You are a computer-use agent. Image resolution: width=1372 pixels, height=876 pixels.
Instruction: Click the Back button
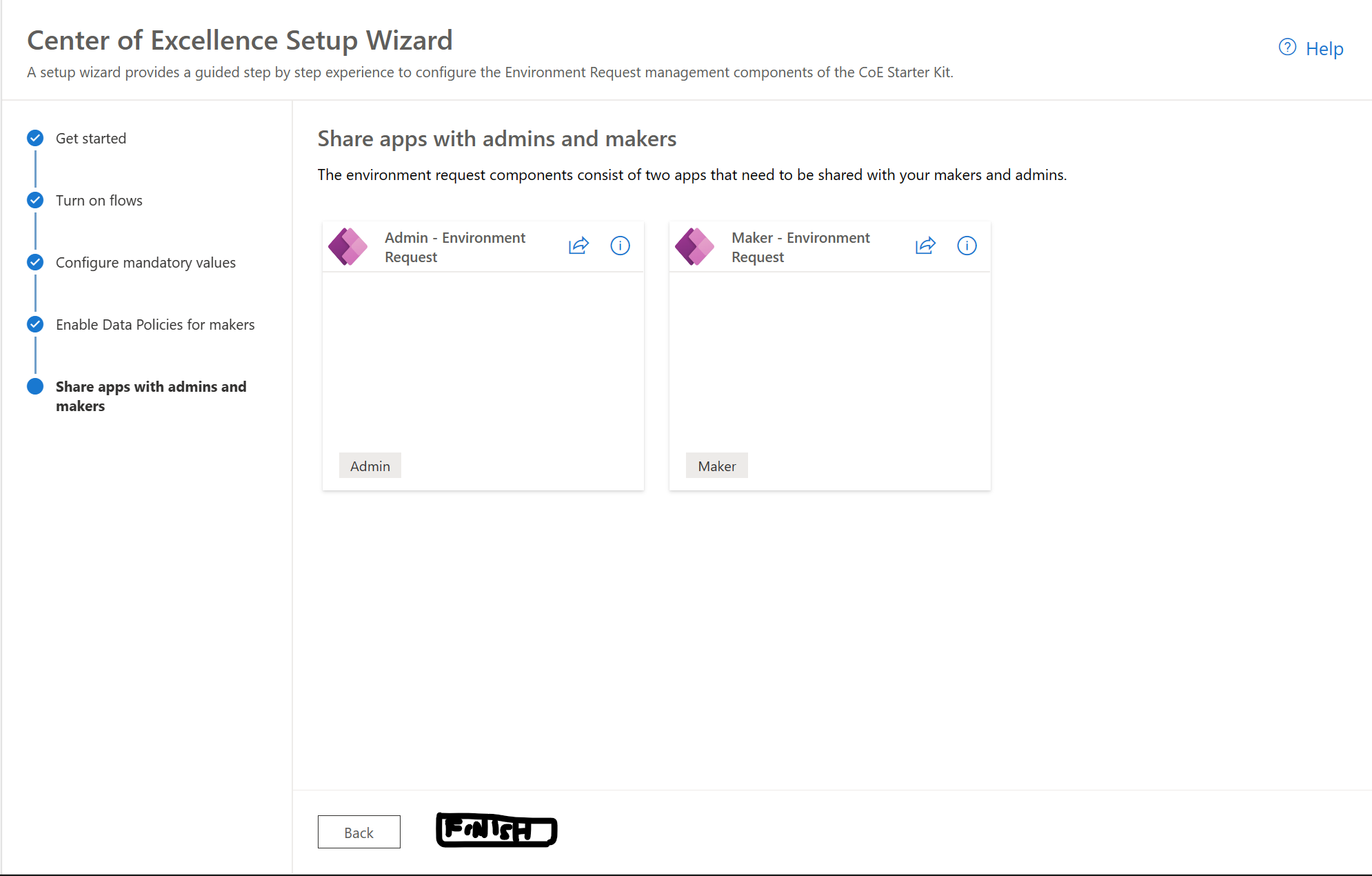click(359, 832)
